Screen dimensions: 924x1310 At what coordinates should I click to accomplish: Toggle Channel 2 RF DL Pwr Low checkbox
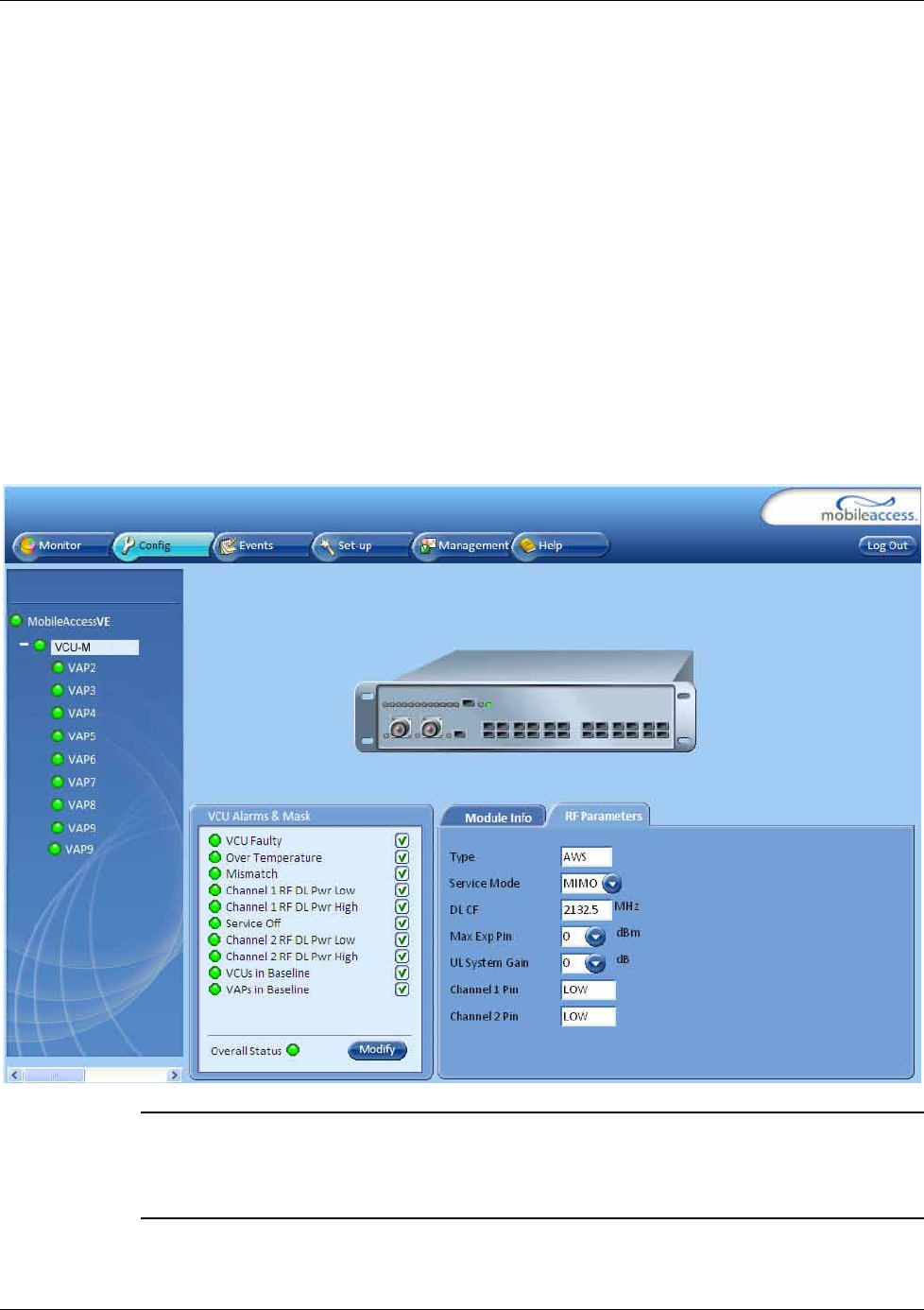(x=402, y=939)
